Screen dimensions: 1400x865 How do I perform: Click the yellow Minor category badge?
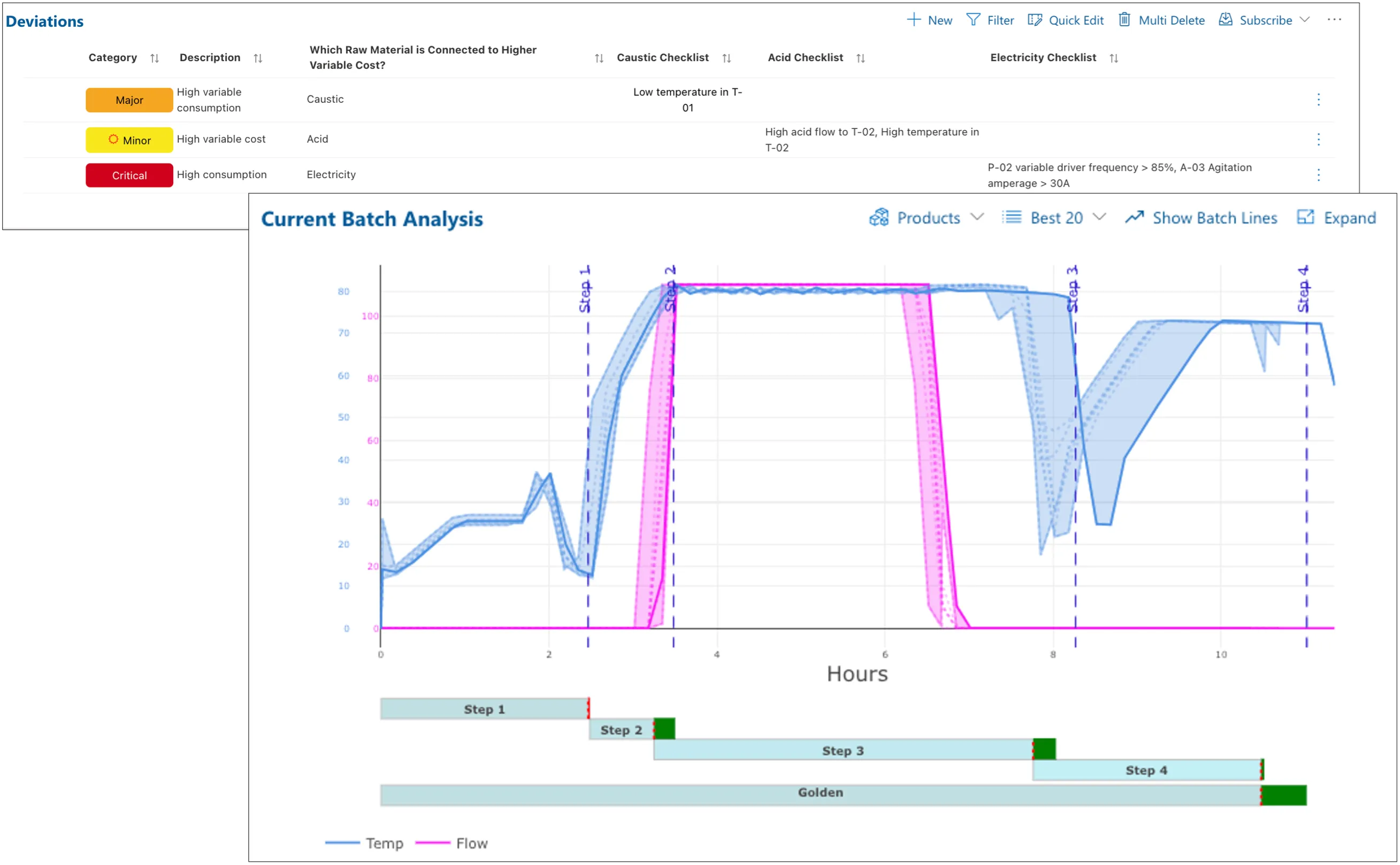click(129, 140)
